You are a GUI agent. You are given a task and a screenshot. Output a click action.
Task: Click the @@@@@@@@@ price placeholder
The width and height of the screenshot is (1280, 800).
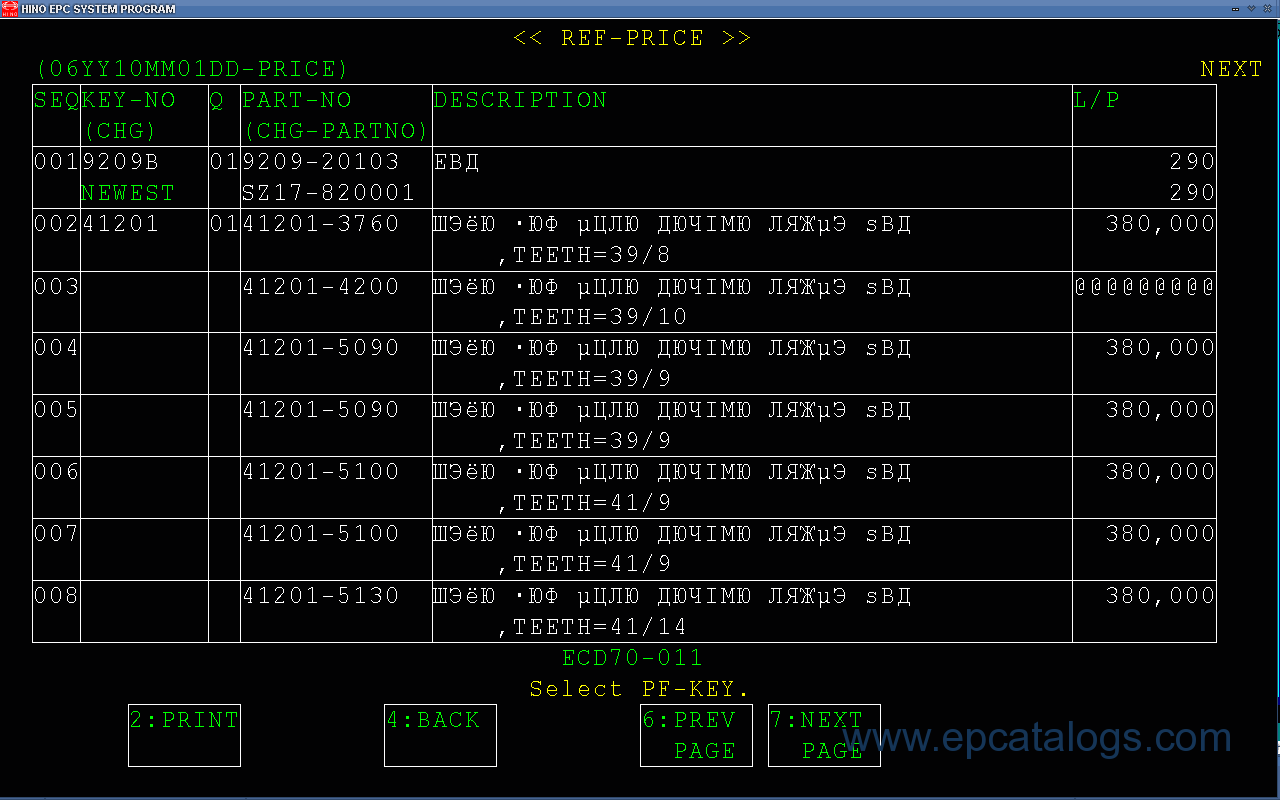[1144, 286]
